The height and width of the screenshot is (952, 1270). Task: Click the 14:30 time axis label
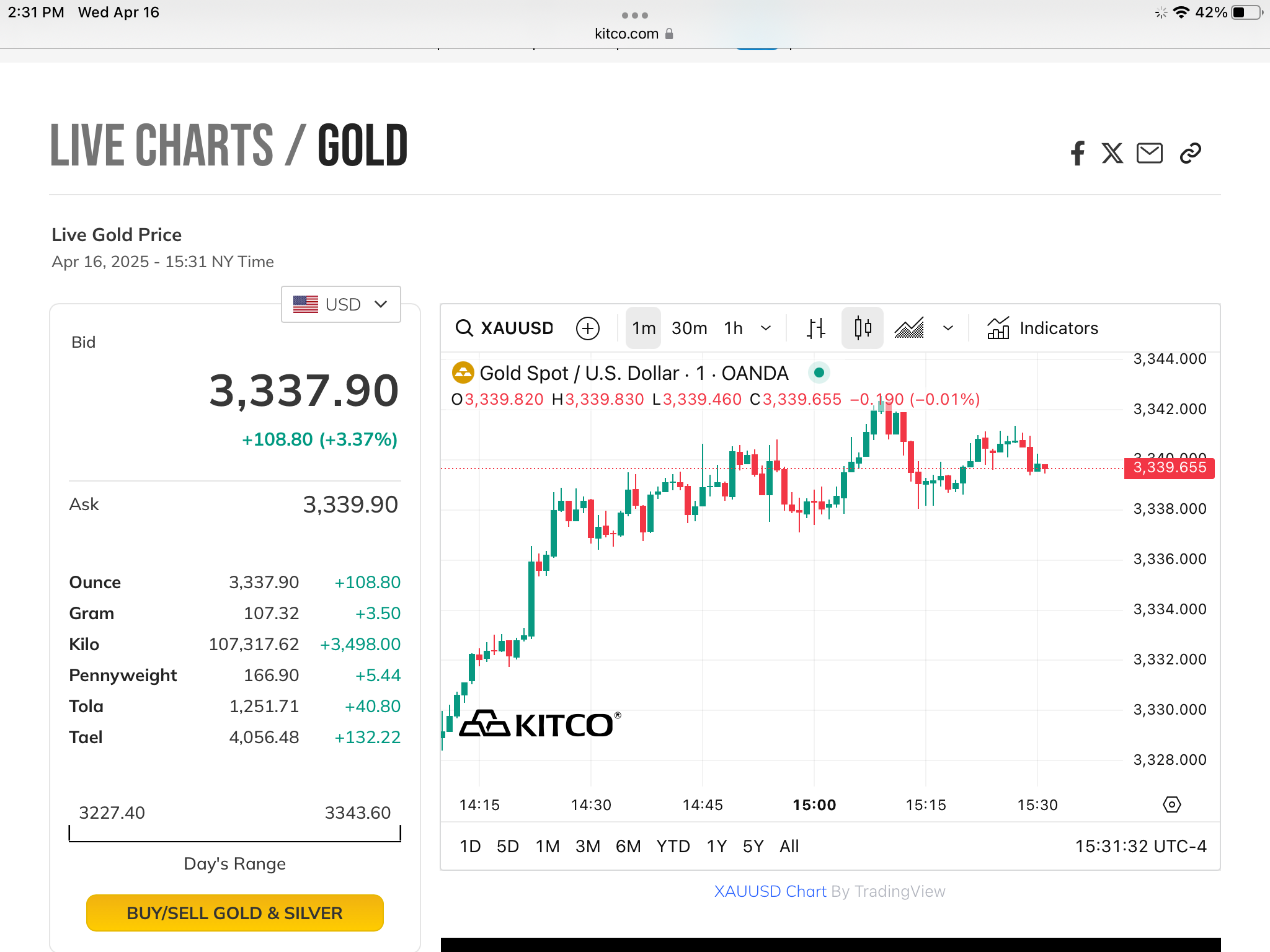[x=591, y=805]
